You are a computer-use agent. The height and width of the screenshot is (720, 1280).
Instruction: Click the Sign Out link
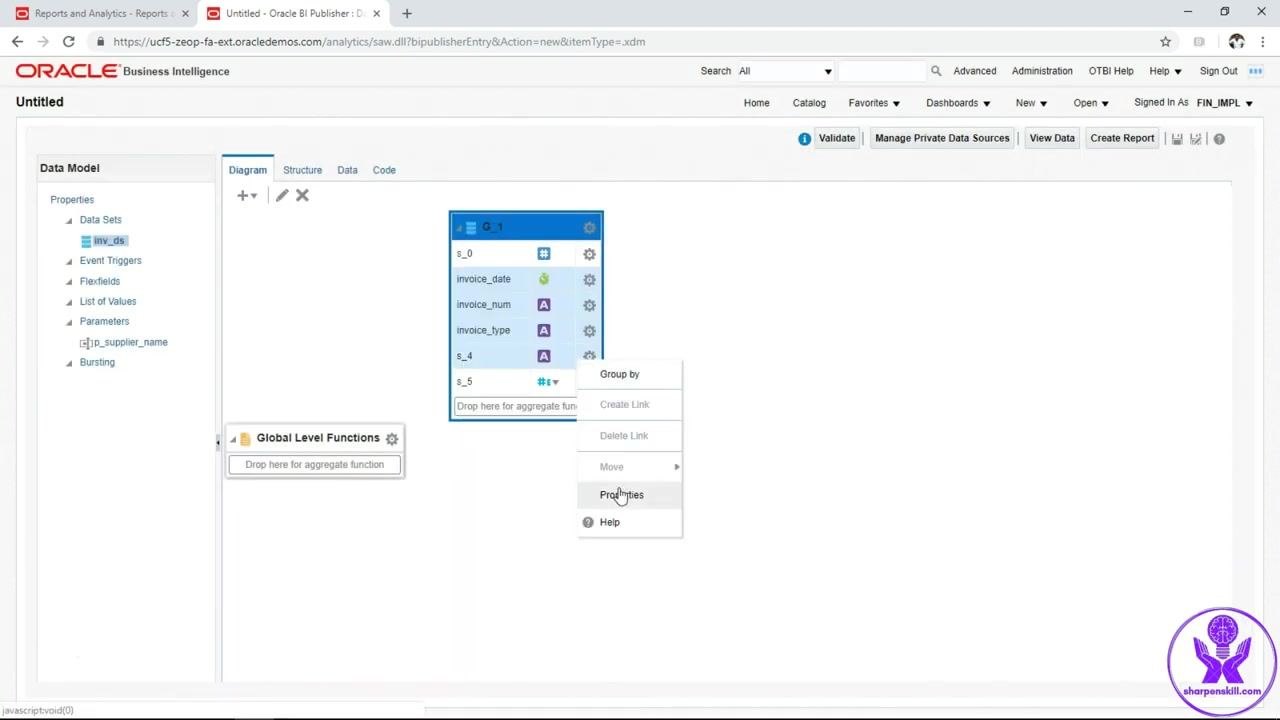pos(1218,71)
